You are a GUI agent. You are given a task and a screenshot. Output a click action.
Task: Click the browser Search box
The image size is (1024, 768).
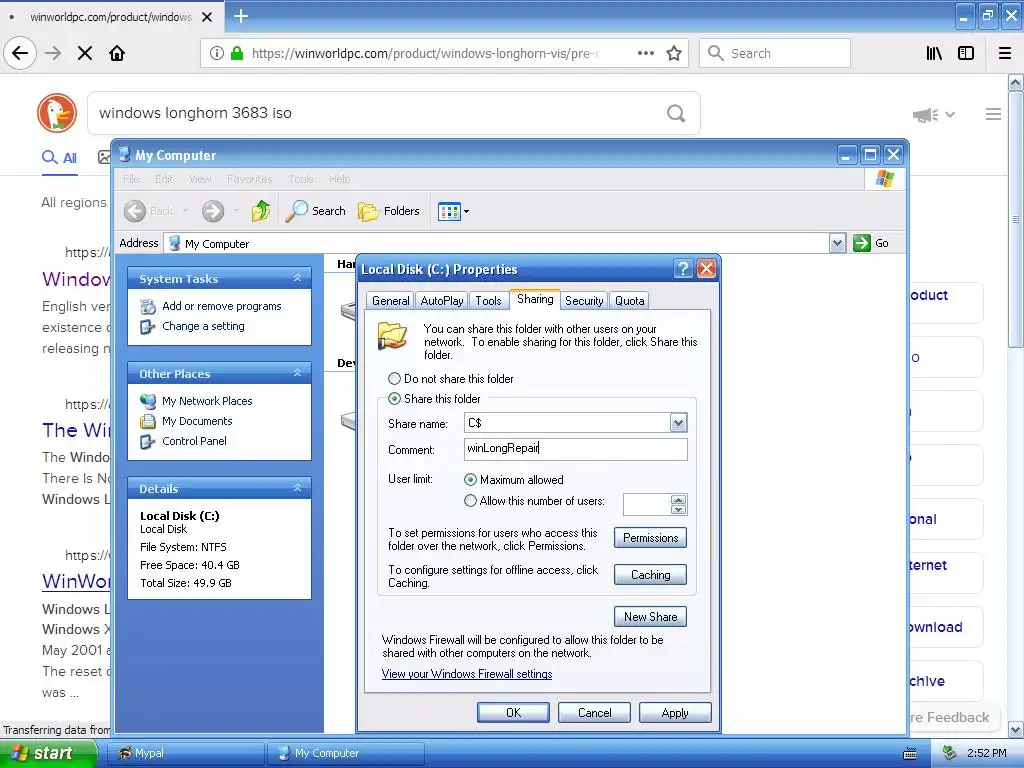pyautogui.click(x=775, y=53)
